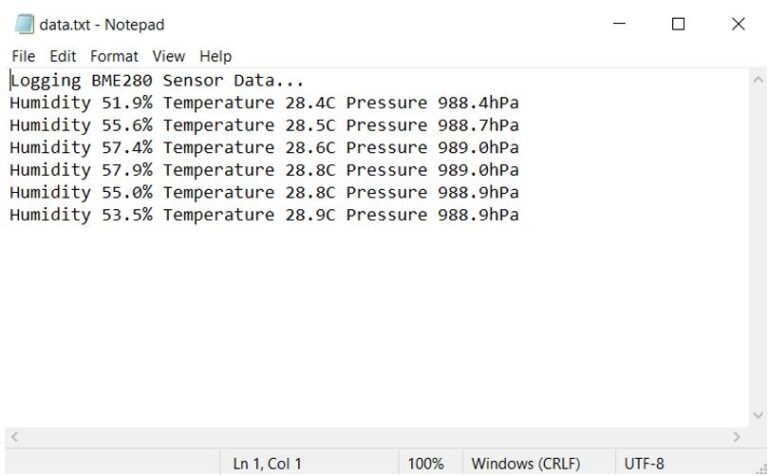This screenshot has height=476, width=768.
Task: Click the horizontal scrollbar right arrow
Action: click(736, 436)
